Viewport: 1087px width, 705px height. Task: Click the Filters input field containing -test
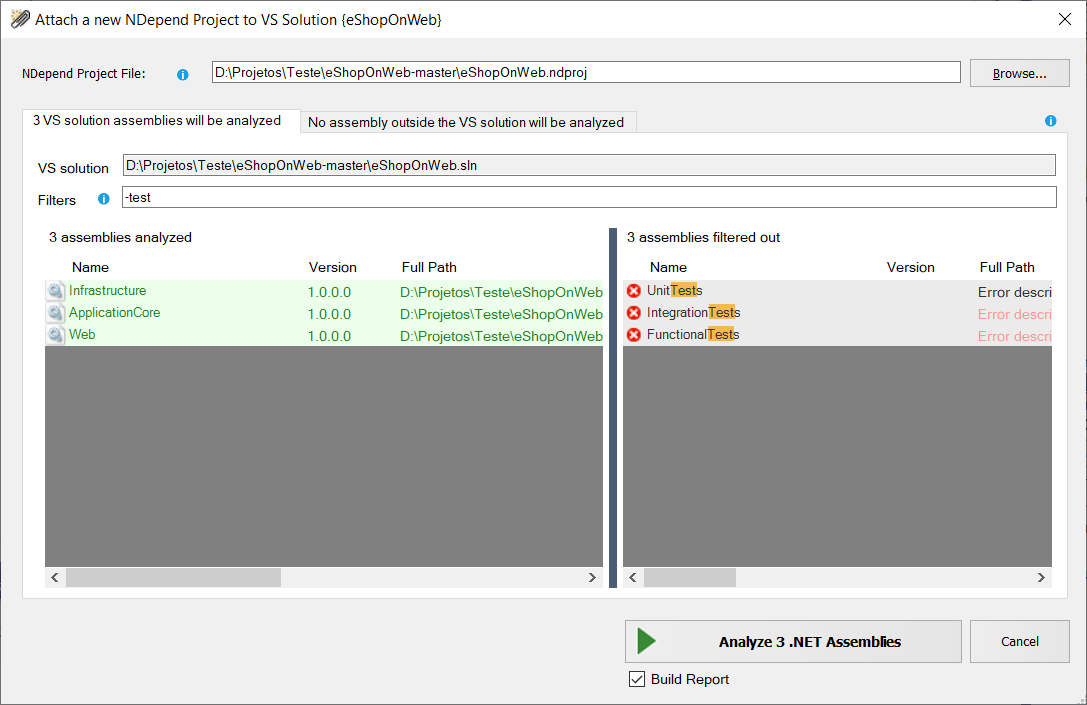pos(589,197)
